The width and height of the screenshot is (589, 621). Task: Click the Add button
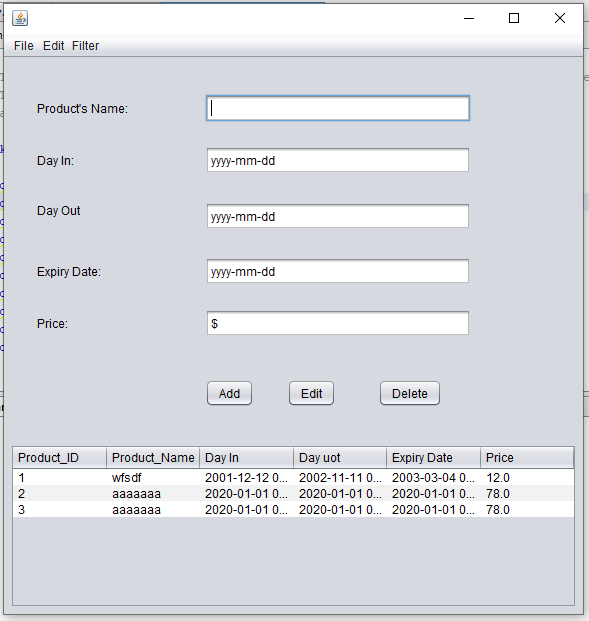tap(229, 393)
